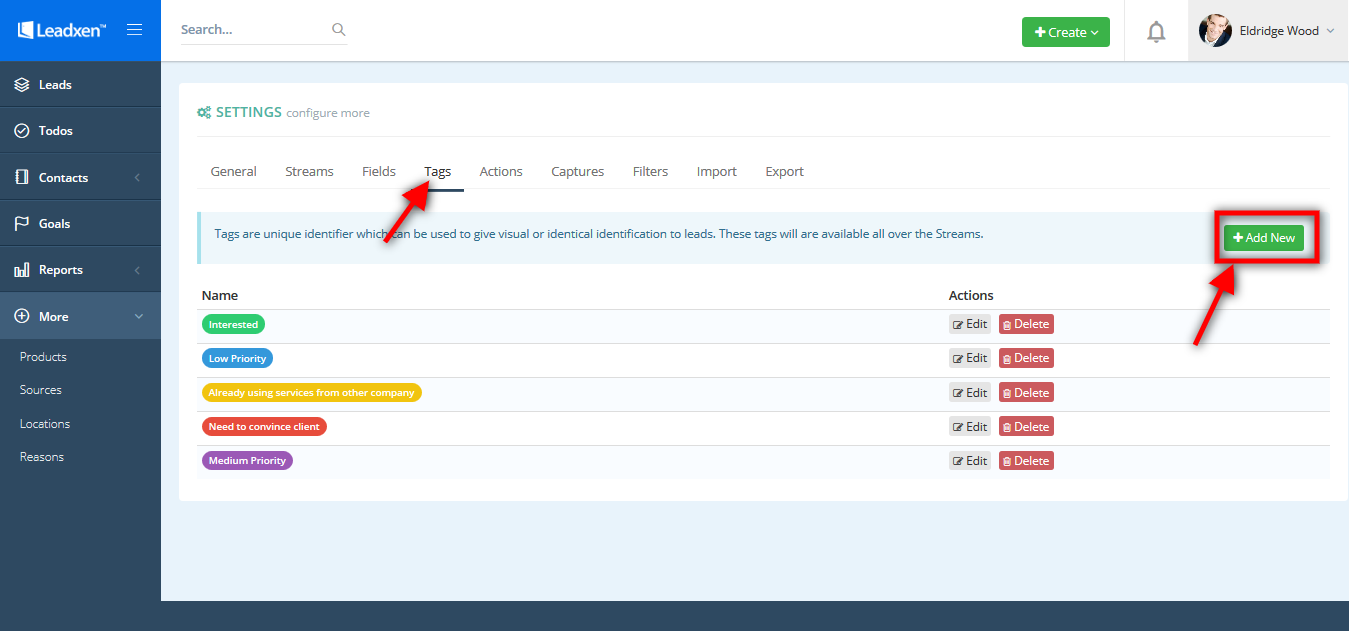Edit the Already using services tag
The image size is (1349, 631).
point(970,393)
